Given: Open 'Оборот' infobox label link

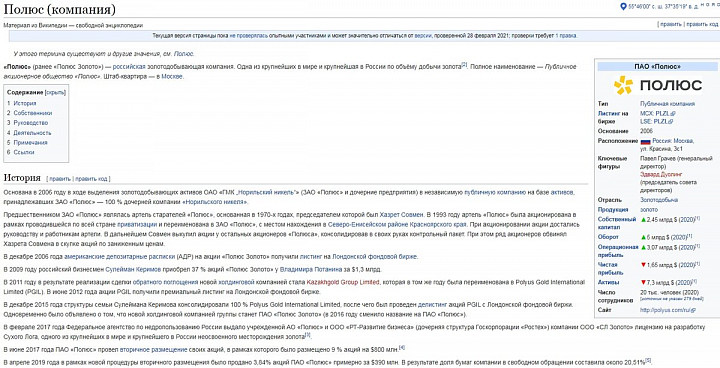Looking at the screenshot, I should (608, 237).
